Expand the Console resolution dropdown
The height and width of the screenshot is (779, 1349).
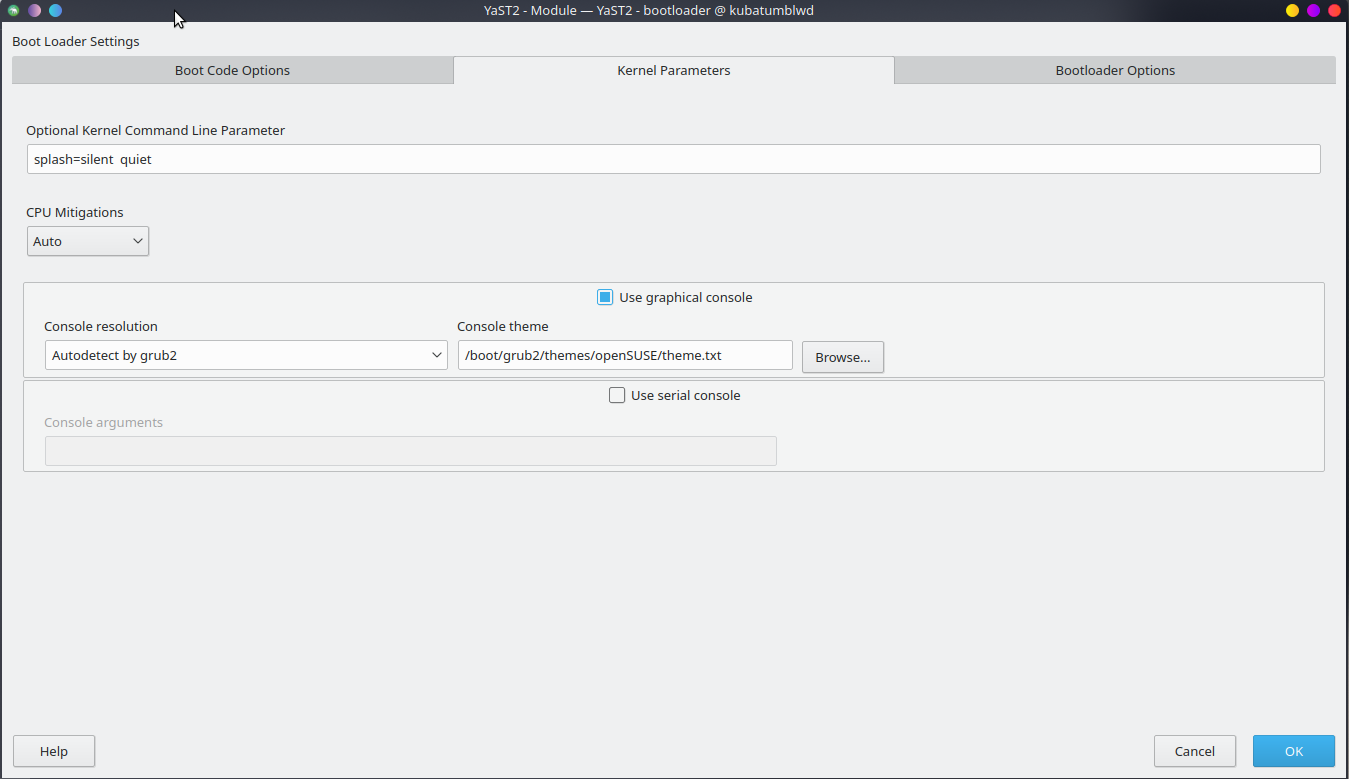tap(246, 355)
